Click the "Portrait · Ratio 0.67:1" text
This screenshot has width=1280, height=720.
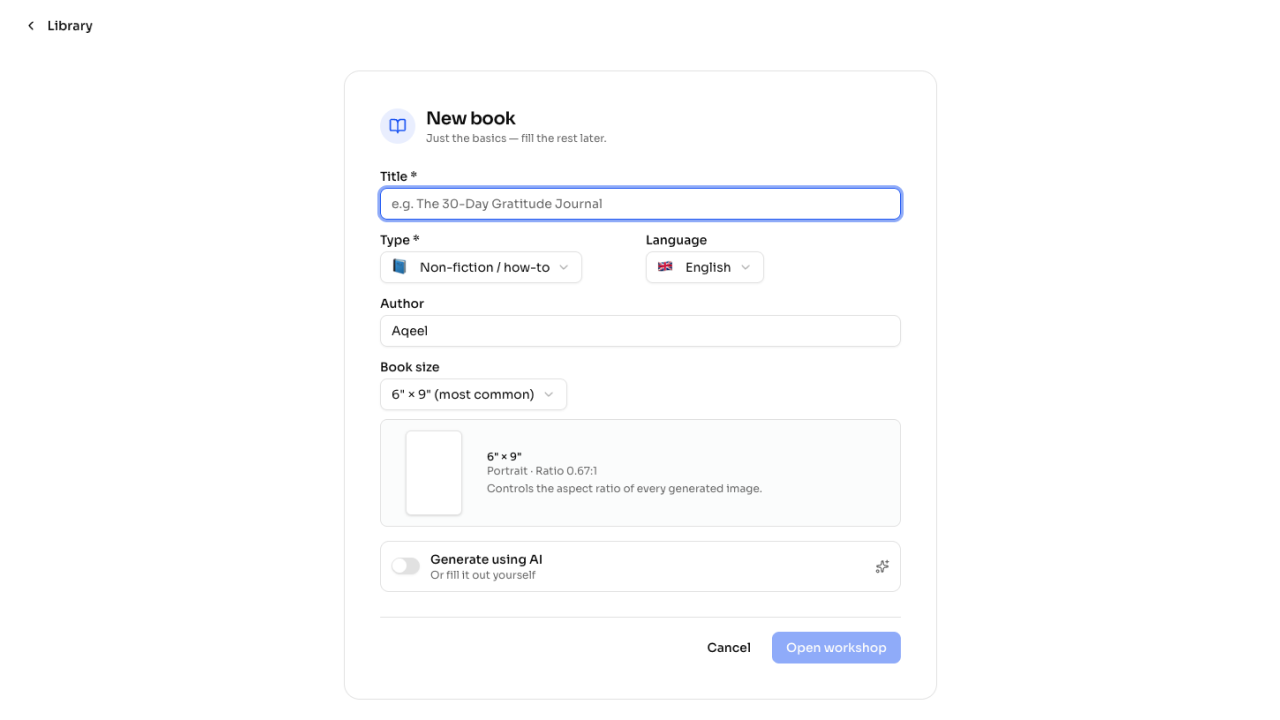(542, 471)
